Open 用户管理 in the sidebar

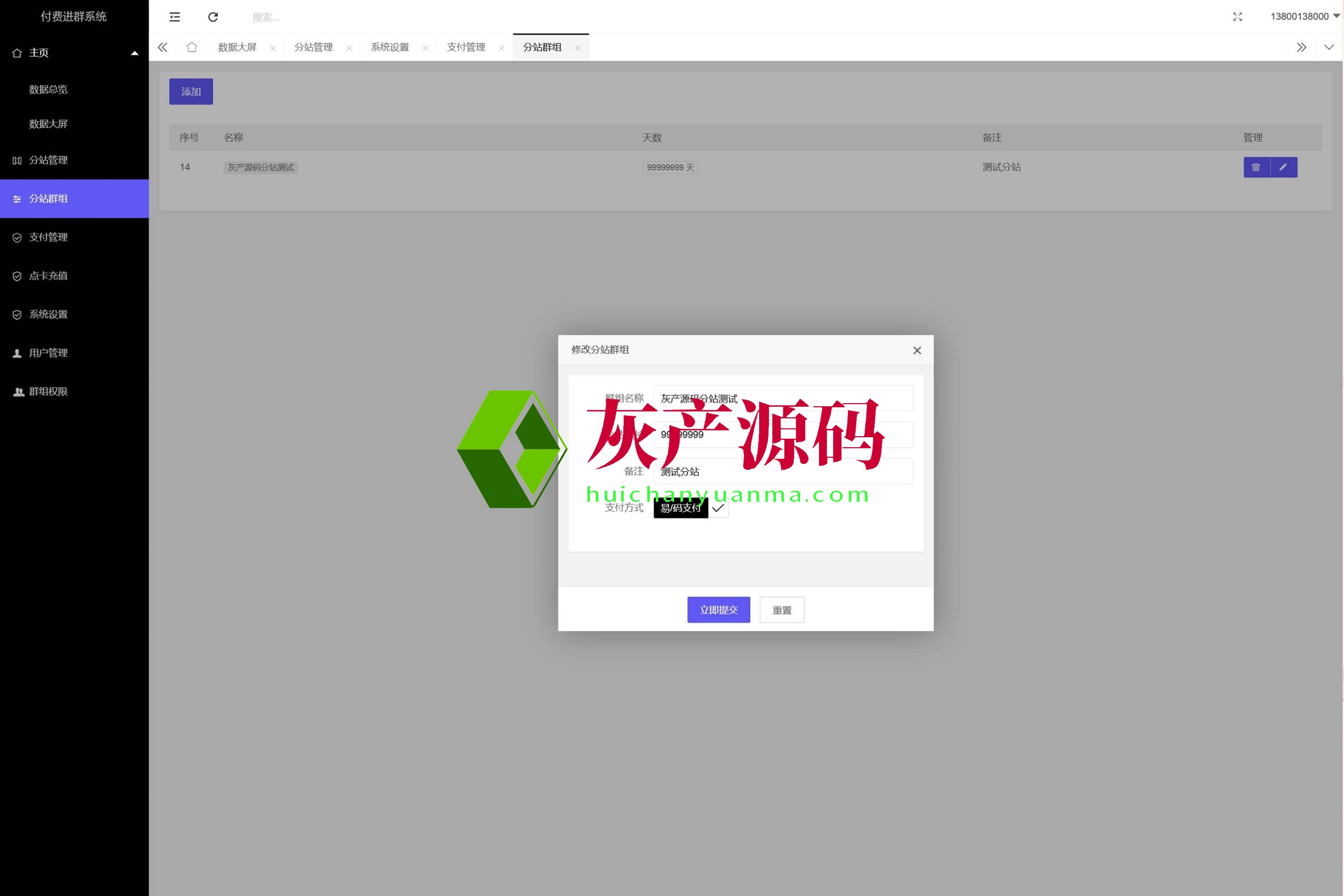pyautogui.click(x=49, y=353)
